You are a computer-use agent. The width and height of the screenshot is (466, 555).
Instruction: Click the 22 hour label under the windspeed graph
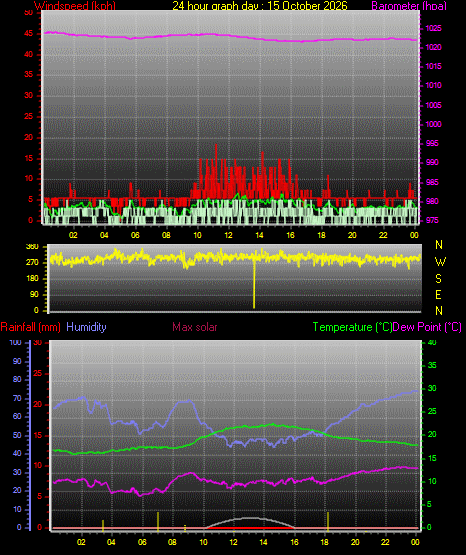click(x=383, y=235)
